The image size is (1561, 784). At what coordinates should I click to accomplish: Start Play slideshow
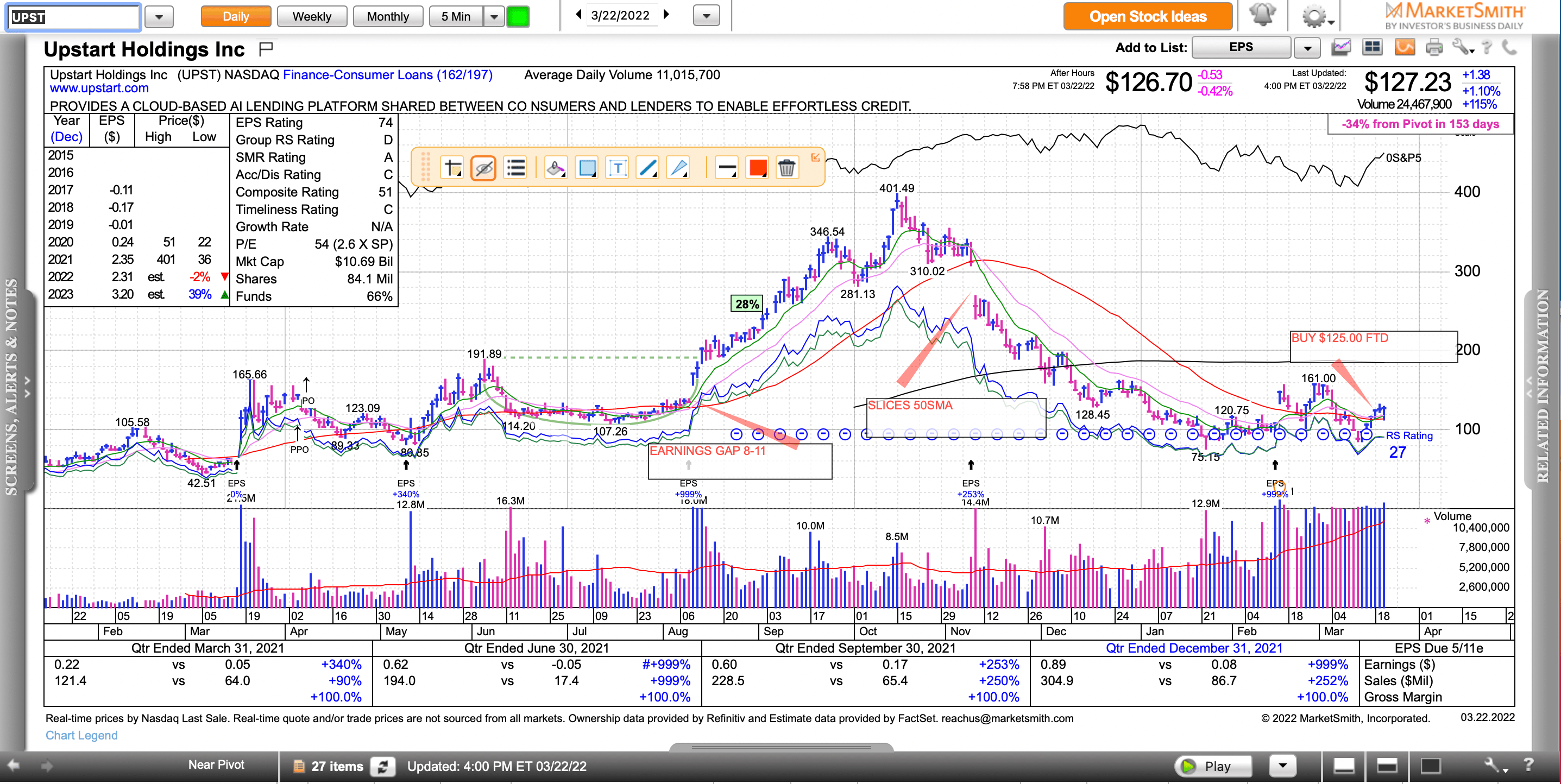1212,766
